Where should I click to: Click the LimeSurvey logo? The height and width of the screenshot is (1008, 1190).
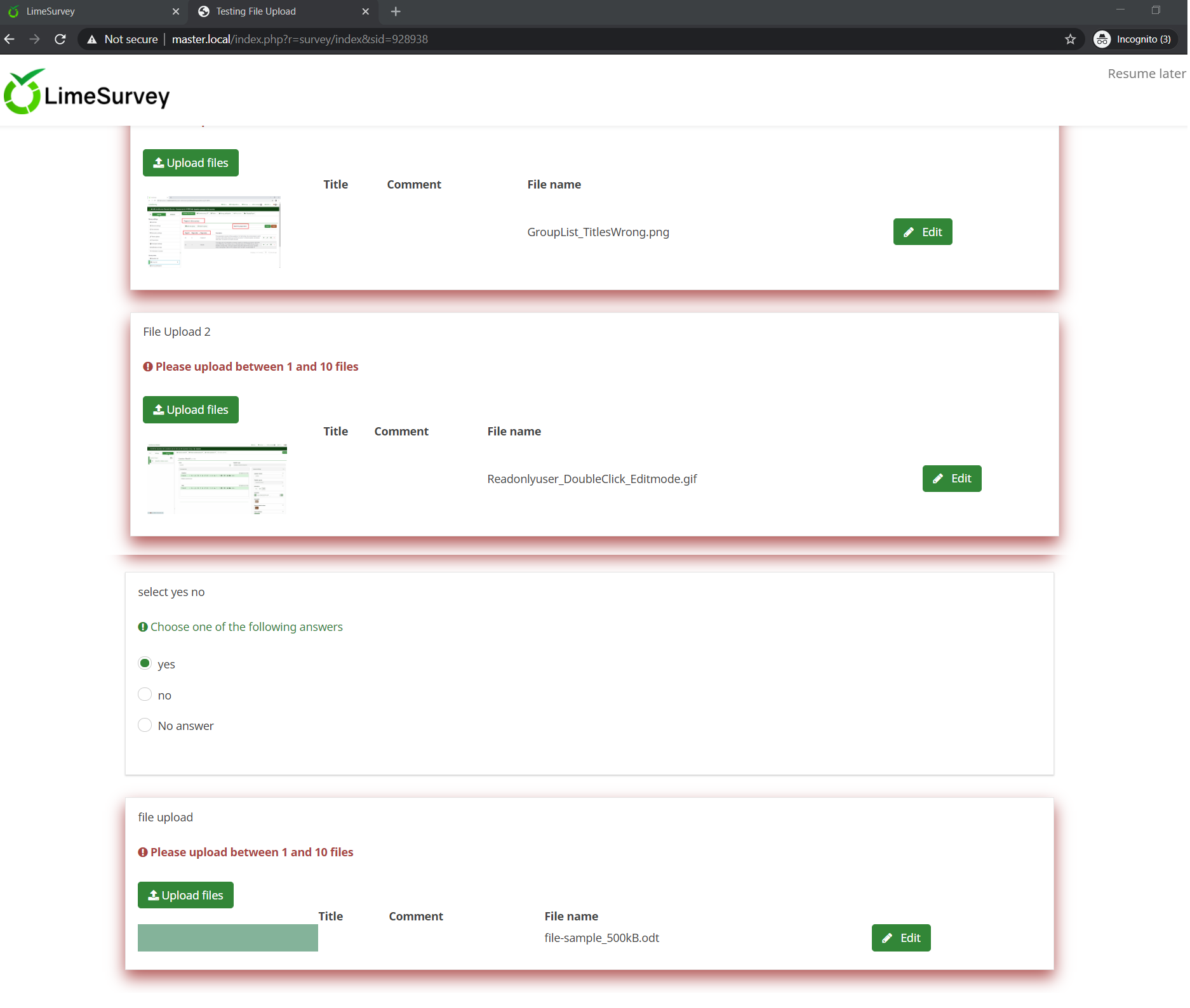(87, 93)
